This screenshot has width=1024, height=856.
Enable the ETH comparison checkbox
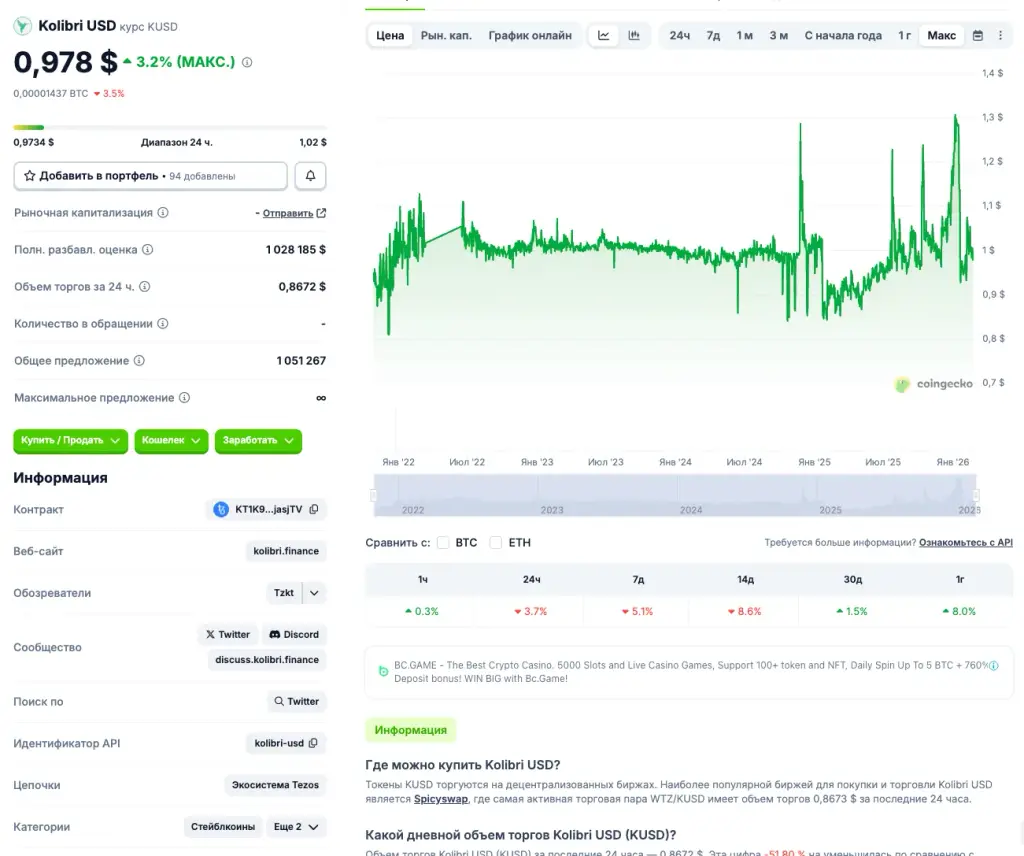pyautogui.click(x=496, y=543)
